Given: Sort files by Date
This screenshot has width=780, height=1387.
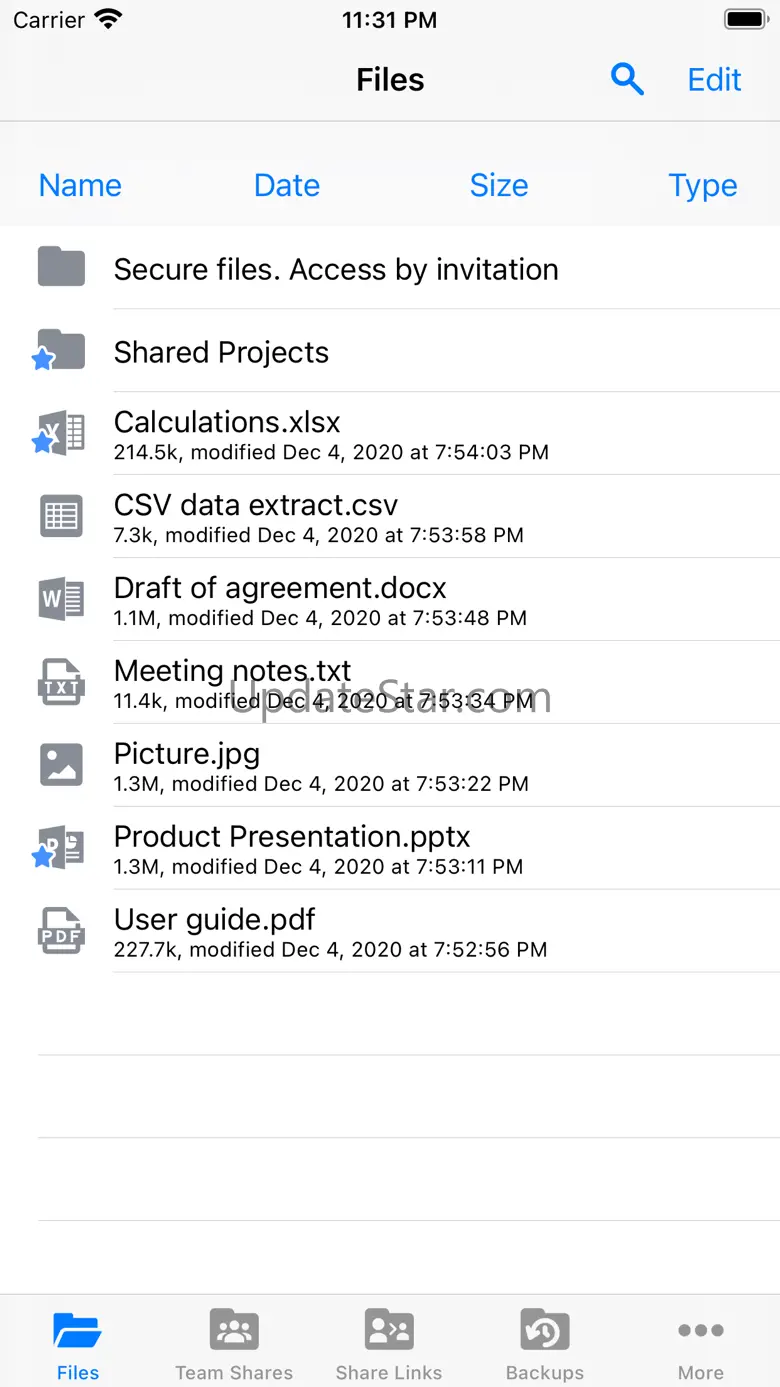Looking at the screenshot, I should point(287,185).
